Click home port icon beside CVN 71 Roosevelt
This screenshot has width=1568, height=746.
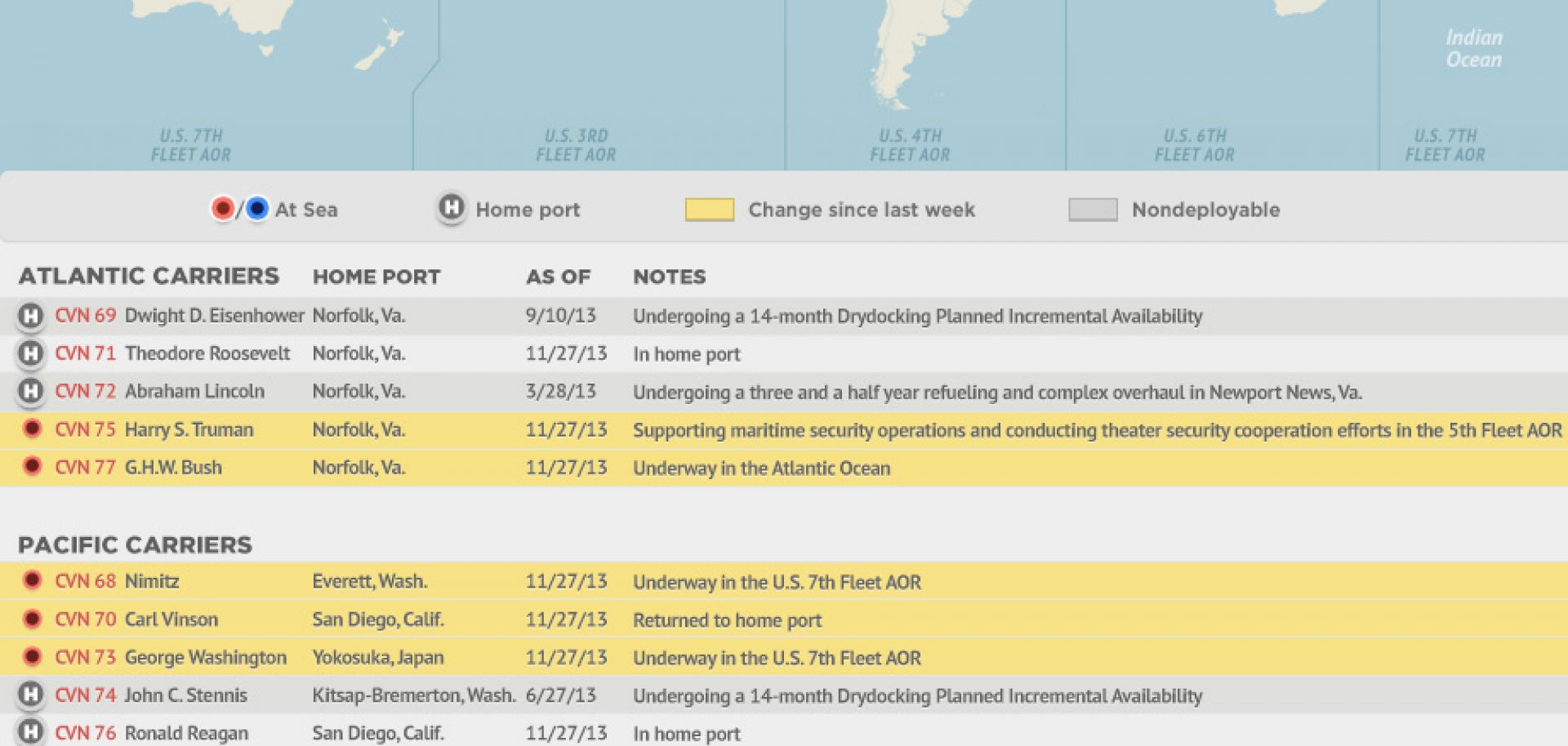(x=31, y=353)
